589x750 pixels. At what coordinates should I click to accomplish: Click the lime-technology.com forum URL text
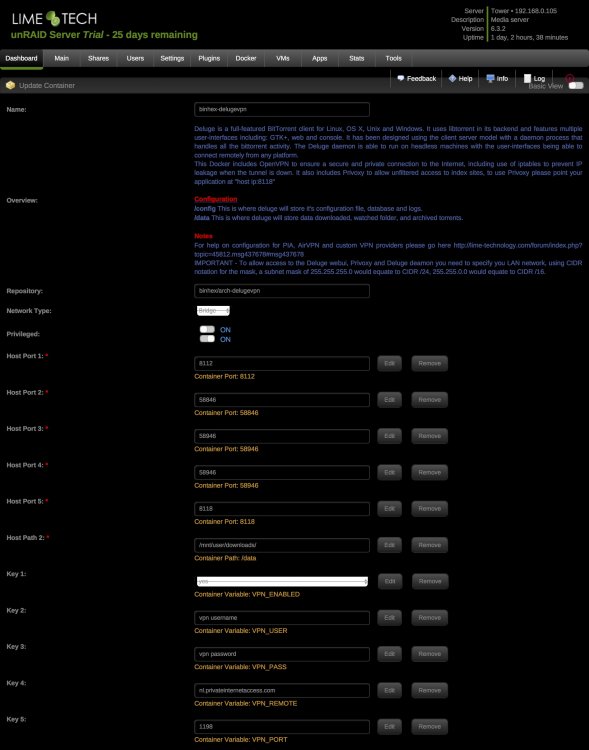[x=518, y=245]
